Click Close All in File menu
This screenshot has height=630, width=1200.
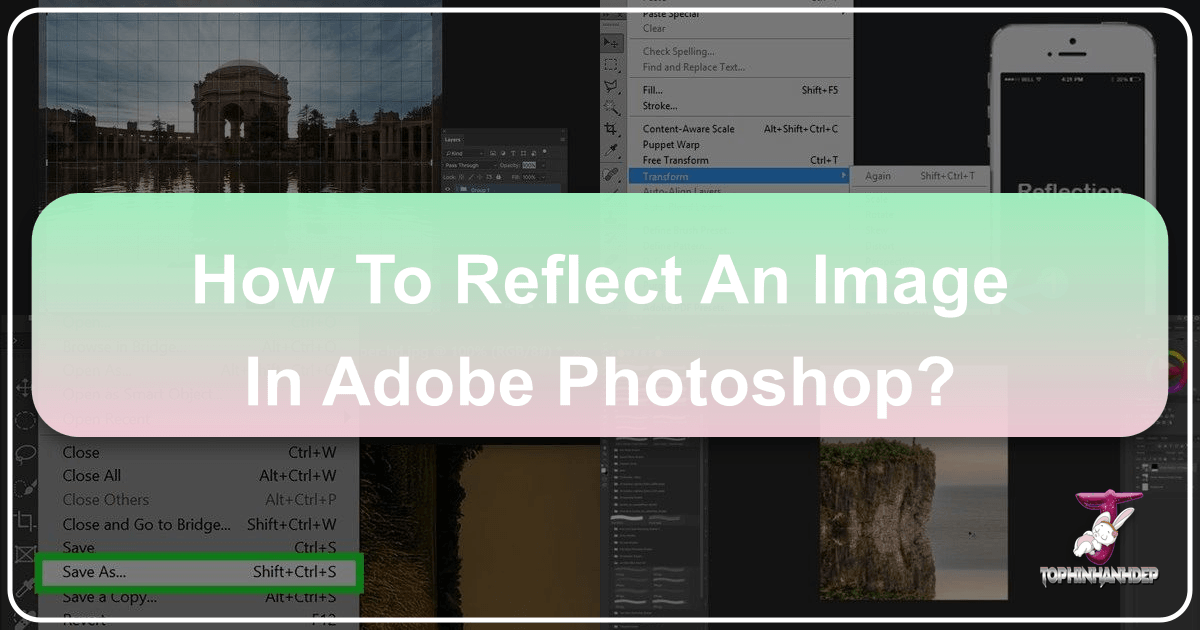coord(92,476)
